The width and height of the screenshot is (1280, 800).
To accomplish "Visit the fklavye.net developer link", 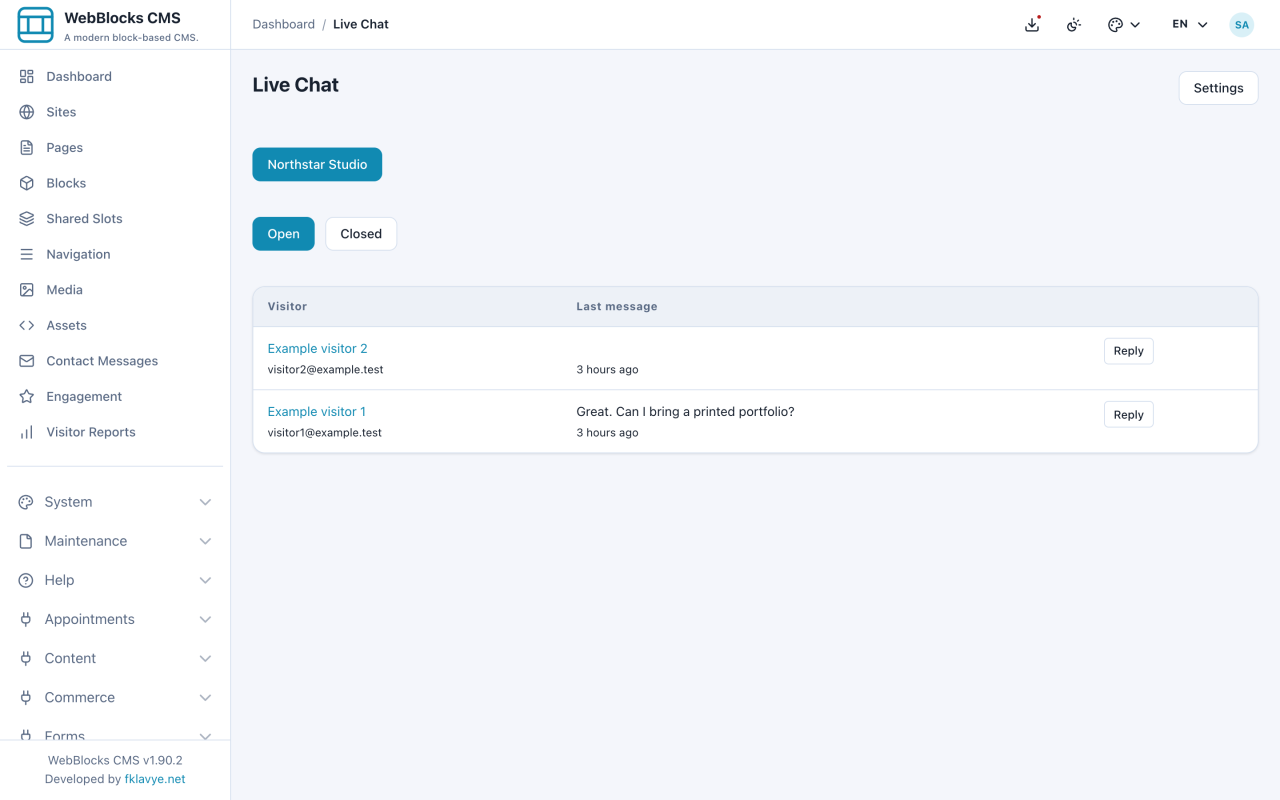I will (154, 779).
